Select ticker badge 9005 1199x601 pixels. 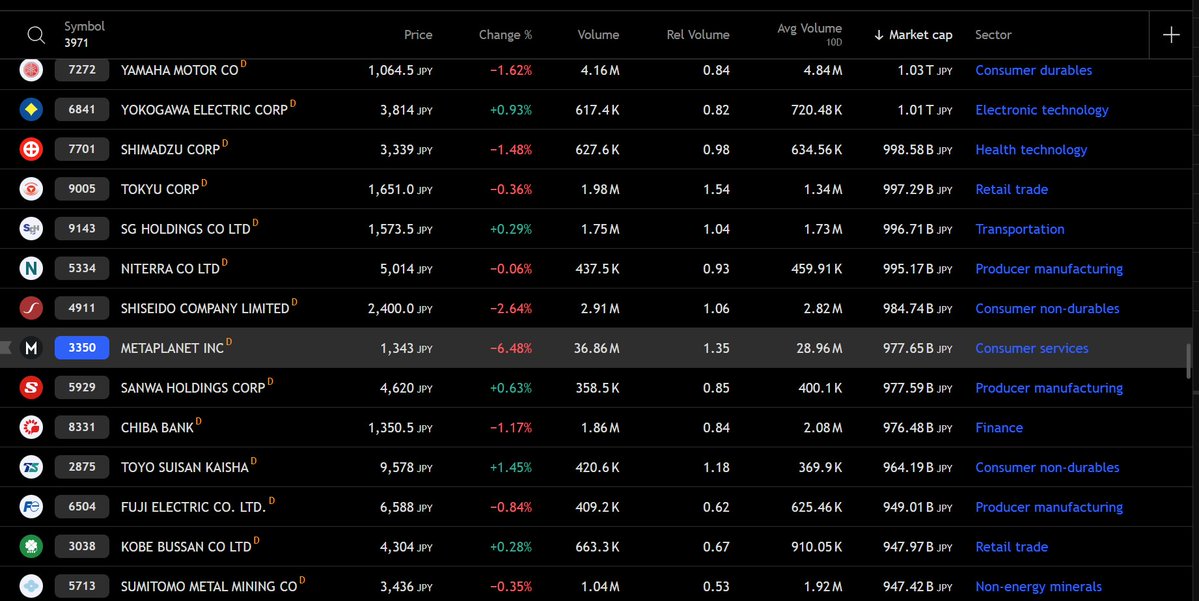82,189
